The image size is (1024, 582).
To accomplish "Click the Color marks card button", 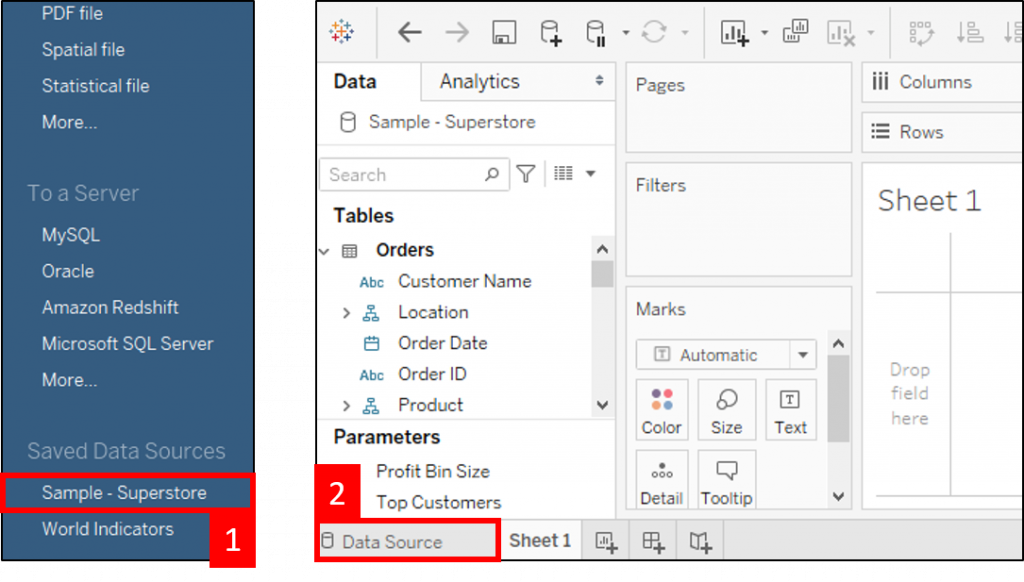I will tap(662, 410).
